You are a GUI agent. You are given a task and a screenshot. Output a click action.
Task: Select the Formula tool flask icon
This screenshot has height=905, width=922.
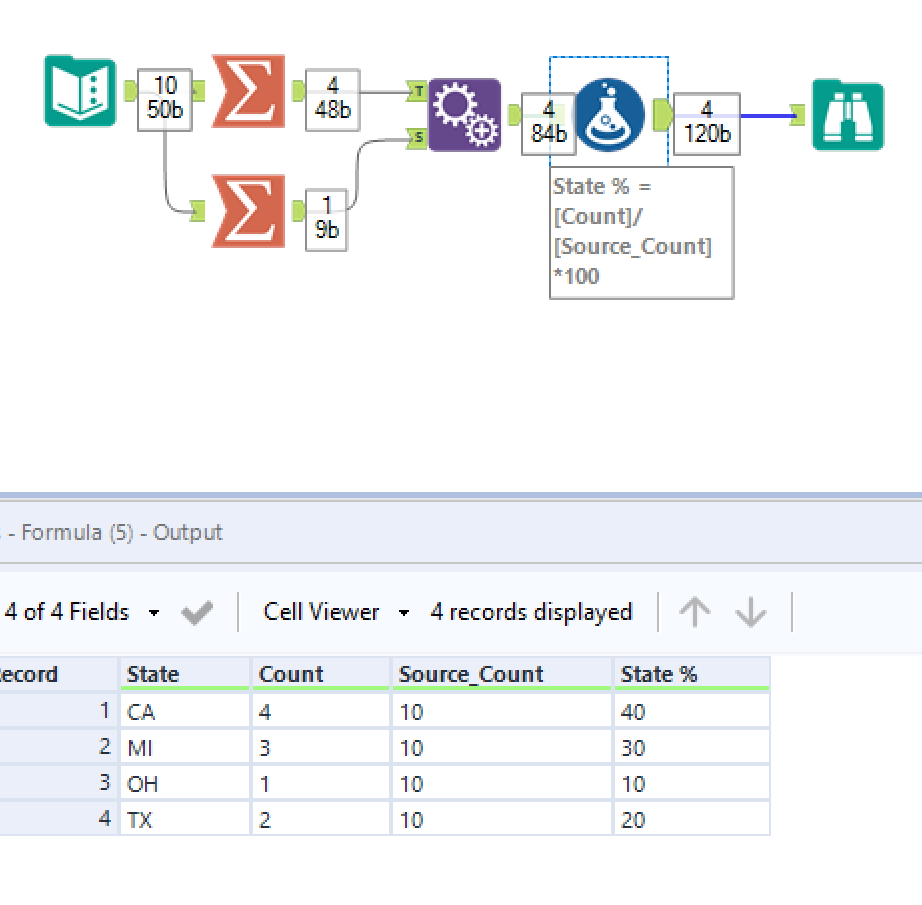click(x=609, y=115)
